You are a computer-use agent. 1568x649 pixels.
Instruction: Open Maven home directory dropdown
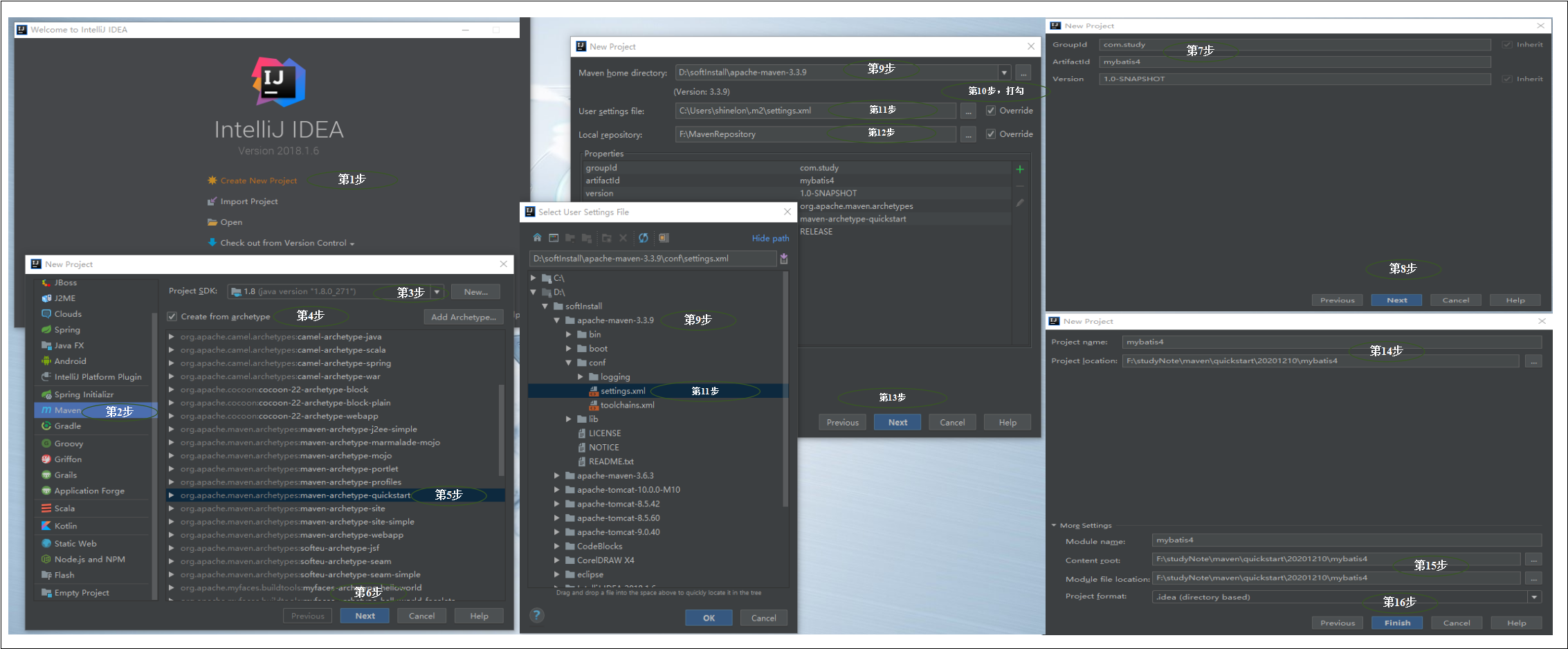(x=1004, y=73)
